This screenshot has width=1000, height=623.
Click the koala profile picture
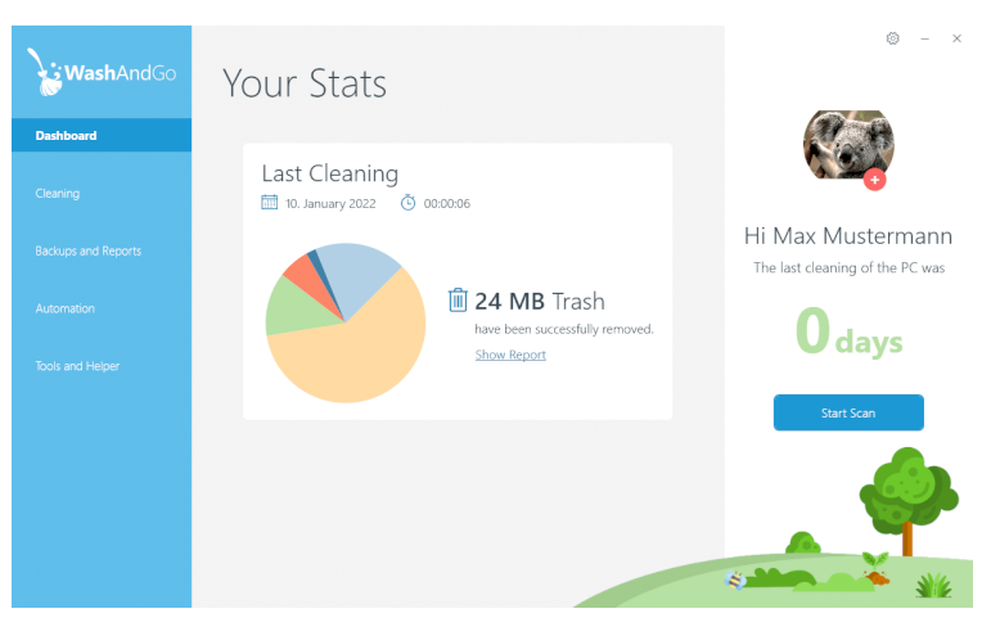tap(848, 145)
